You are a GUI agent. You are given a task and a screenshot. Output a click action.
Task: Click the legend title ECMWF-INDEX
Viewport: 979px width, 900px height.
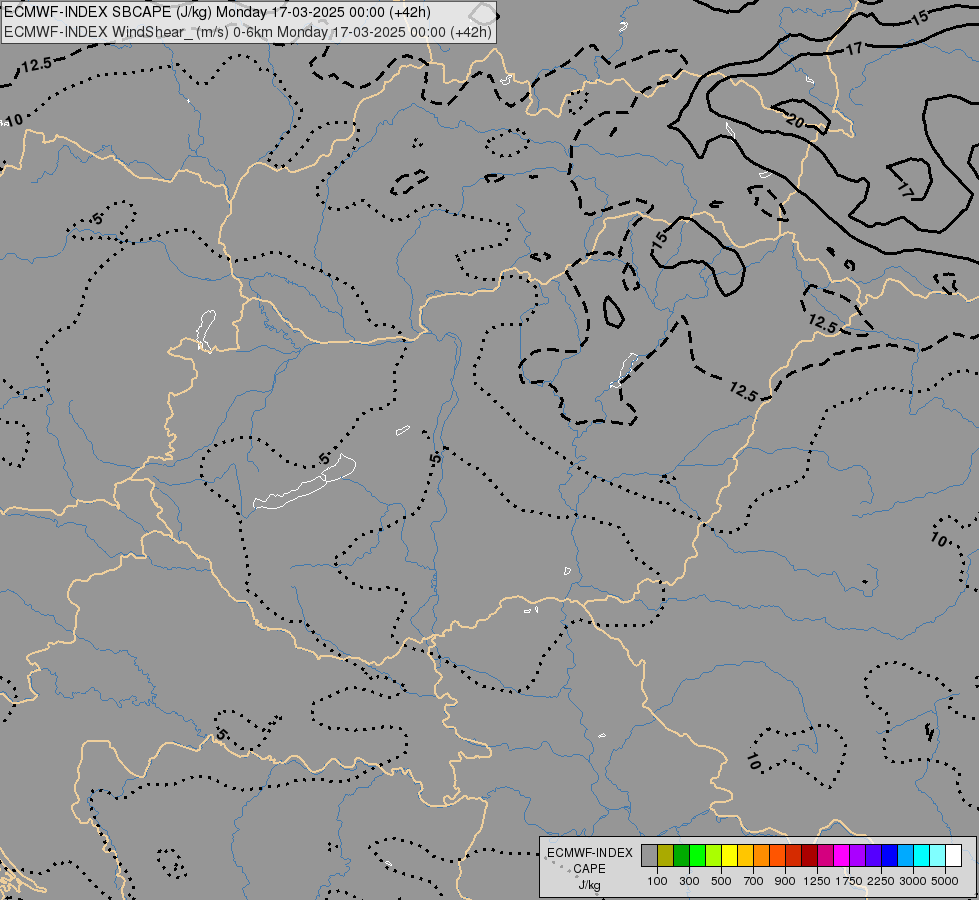pyautogui.click(x=590, y=853)
